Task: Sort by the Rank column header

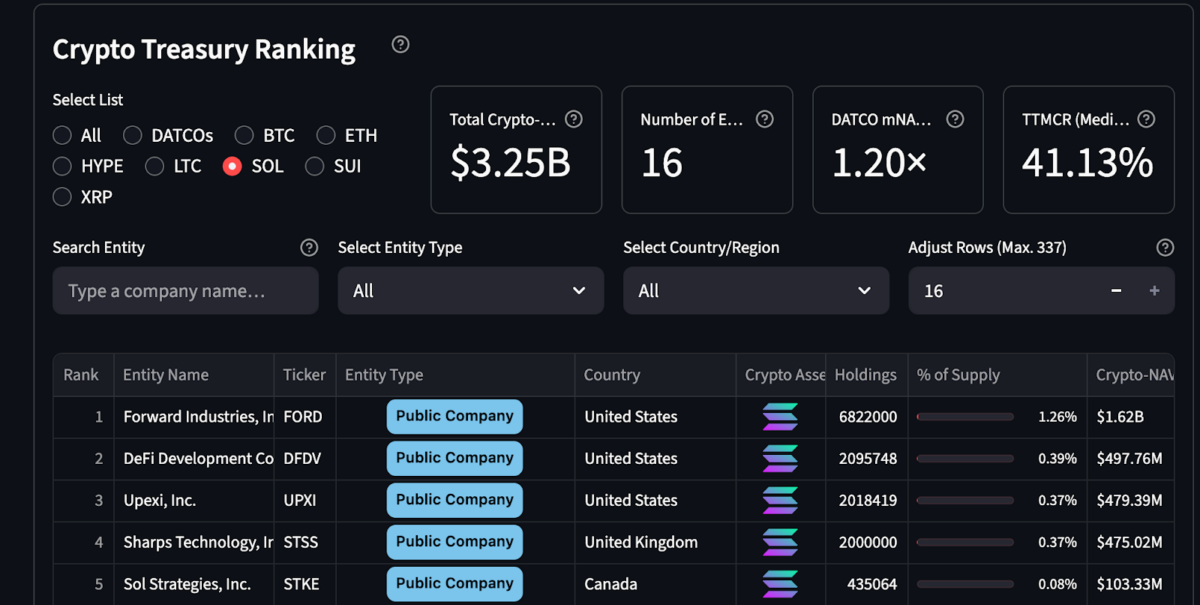Action: (81, 375)
